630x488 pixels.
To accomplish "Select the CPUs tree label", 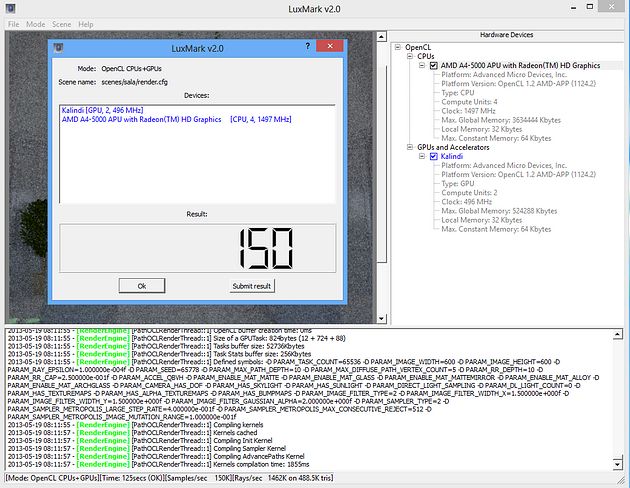I will click(425, 56).
